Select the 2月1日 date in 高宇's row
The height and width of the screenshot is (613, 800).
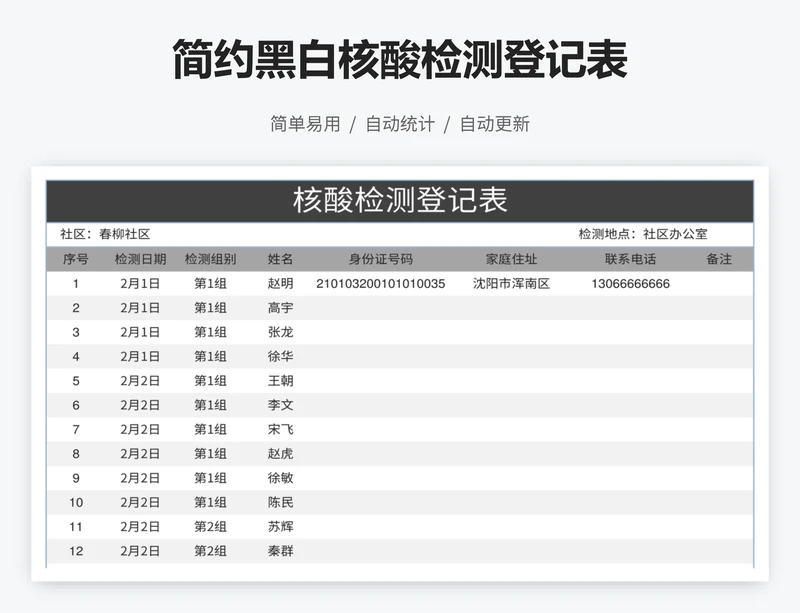tap(140, 308)
